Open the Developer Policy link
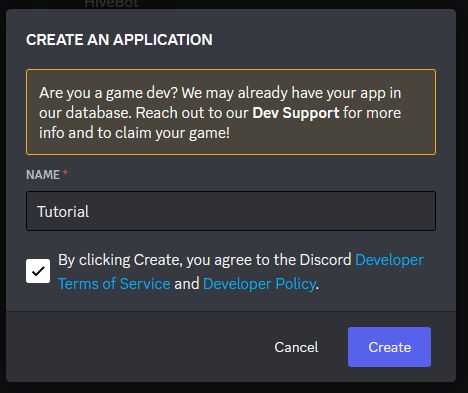 (260, 284)
